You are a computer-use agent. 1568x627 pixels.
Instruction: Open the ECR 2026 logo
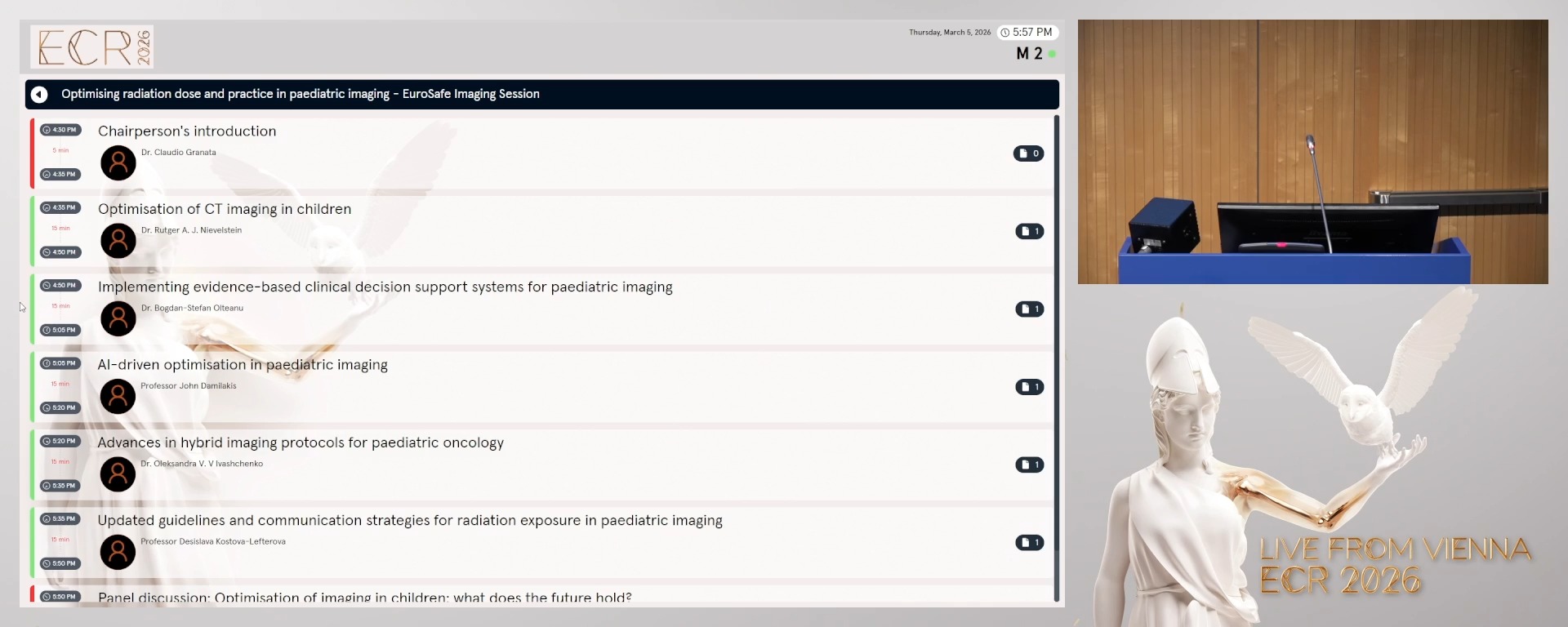92,47
